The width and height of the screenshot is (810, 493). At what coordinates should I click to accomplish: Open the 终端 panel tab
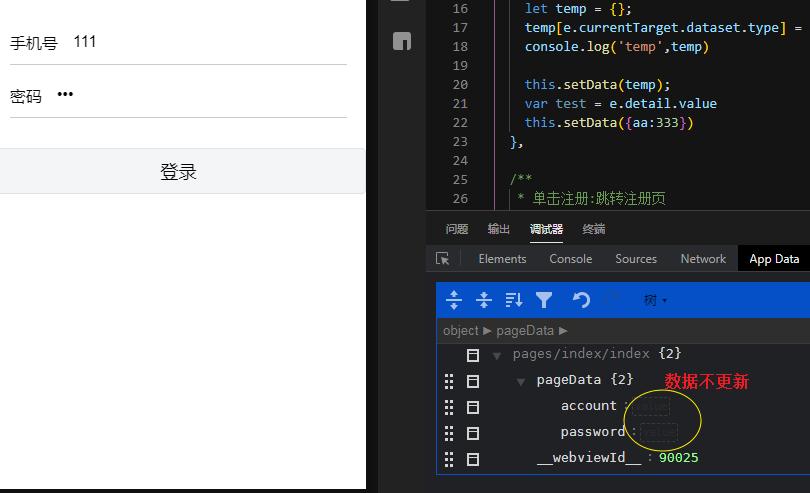(x=594, y=229)
